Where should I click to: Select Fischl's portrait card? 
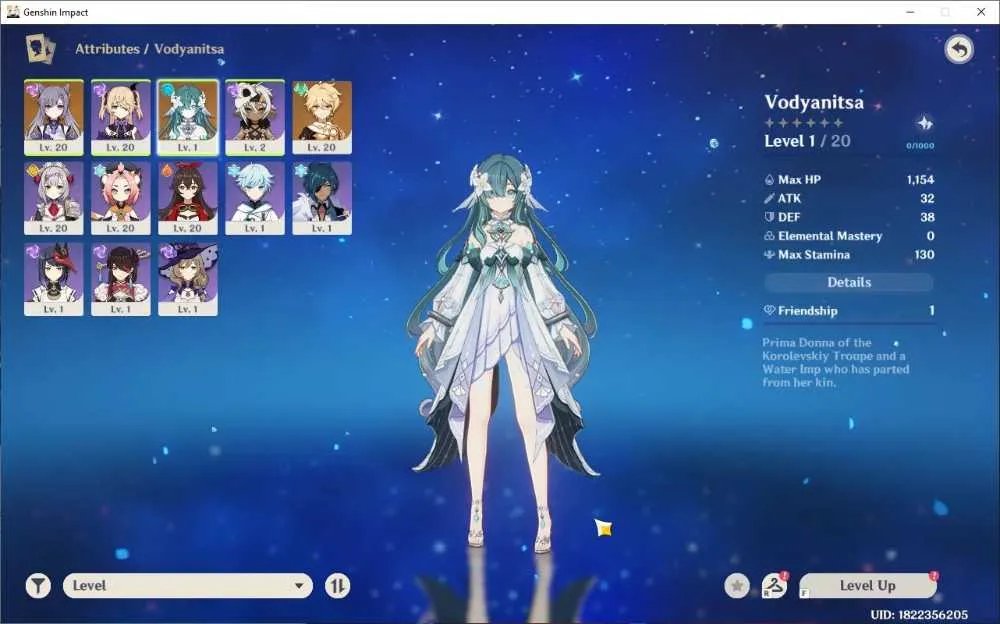pyautogui.click(x=121, y=117)
